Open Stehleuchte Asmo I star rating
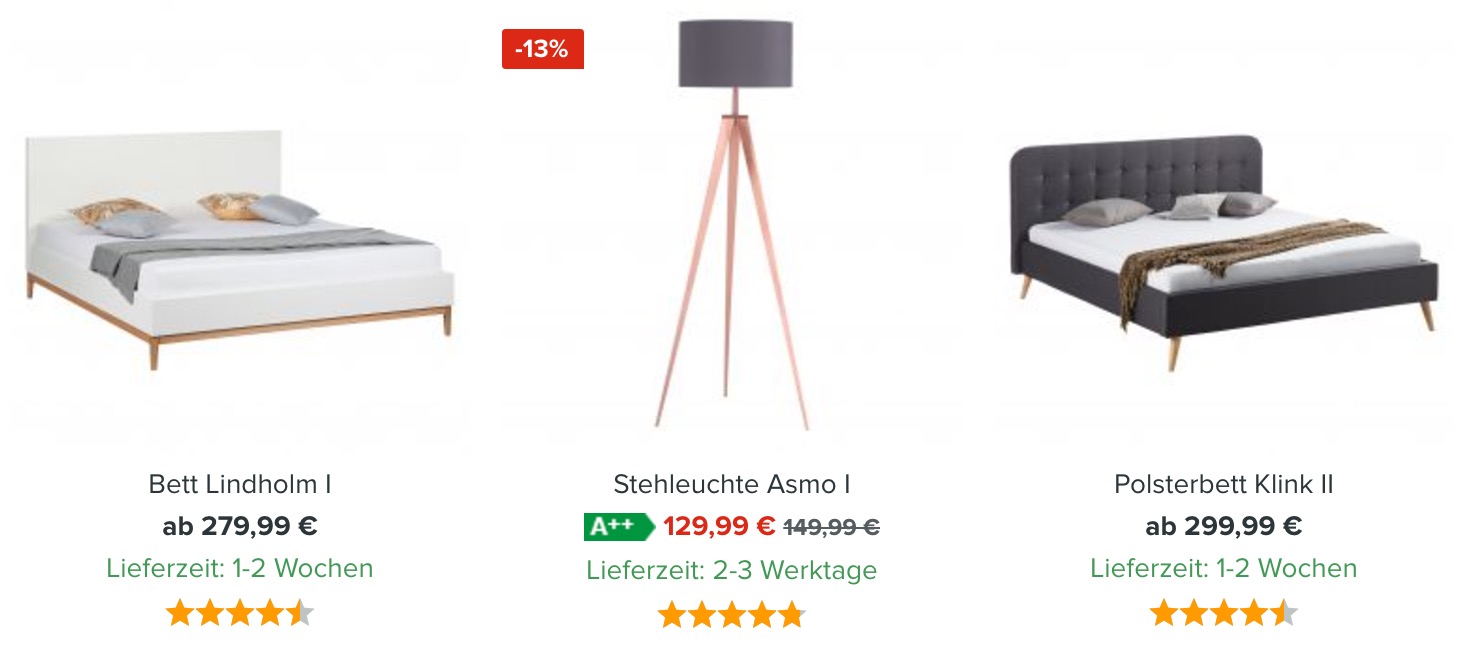1468x650 pixels. (x=732, y=615)
